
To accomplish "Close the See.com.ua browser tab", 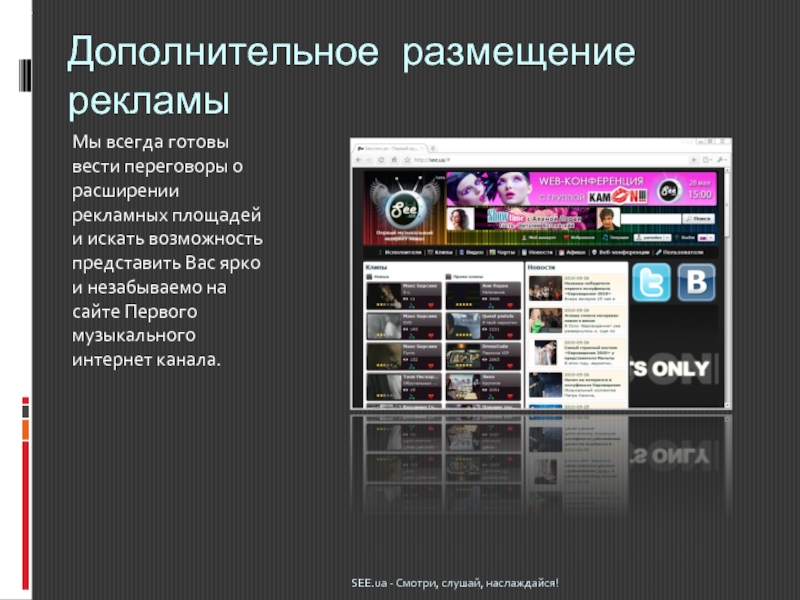I will point(422,148).
